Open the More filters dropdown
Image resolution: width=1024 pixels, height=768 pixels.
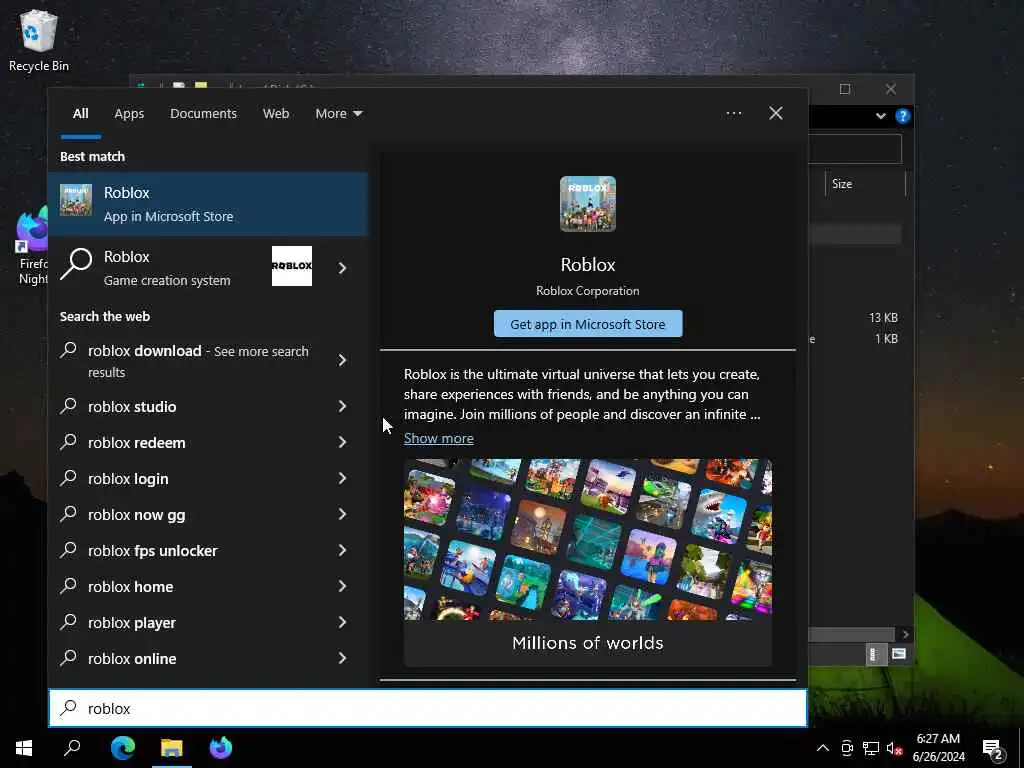coord(338,114)
